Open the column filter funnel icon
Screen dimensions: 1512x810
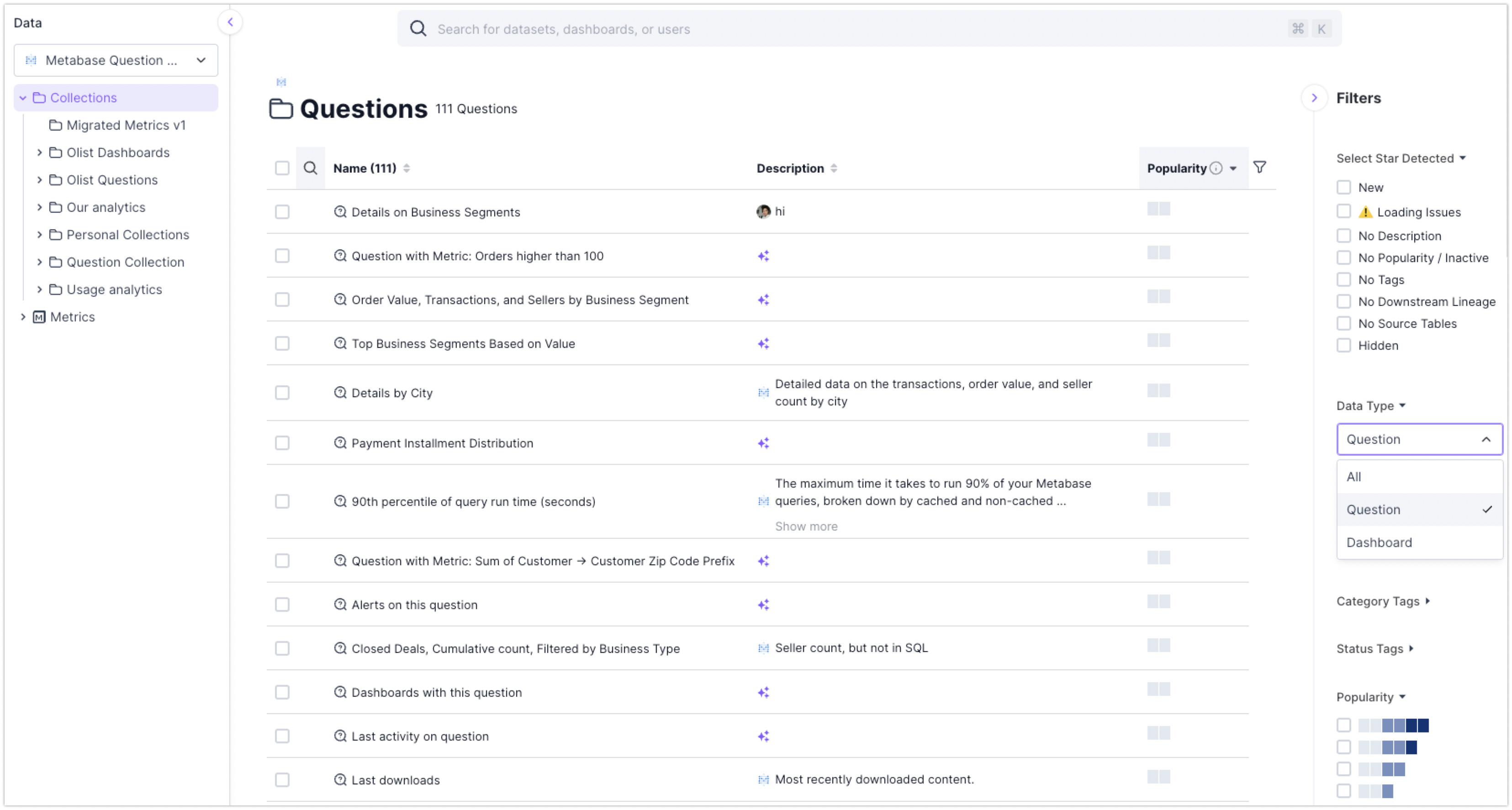pos(1259,168)
